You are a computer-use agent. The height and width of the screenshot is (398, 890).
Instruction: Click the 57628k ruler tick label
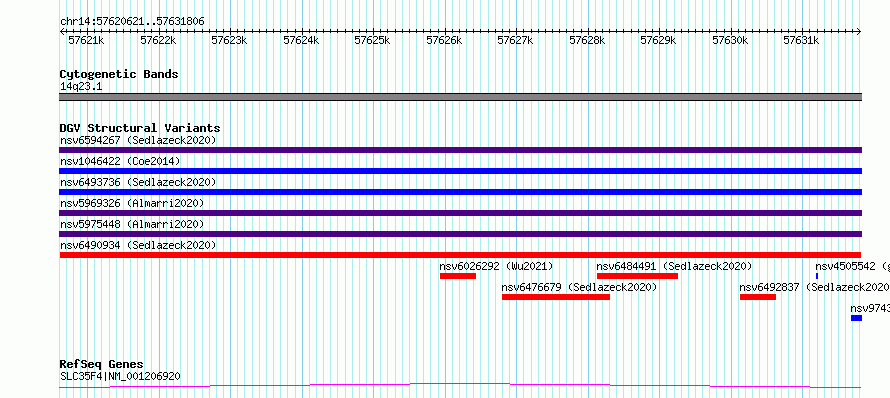[x=587, y=41]
